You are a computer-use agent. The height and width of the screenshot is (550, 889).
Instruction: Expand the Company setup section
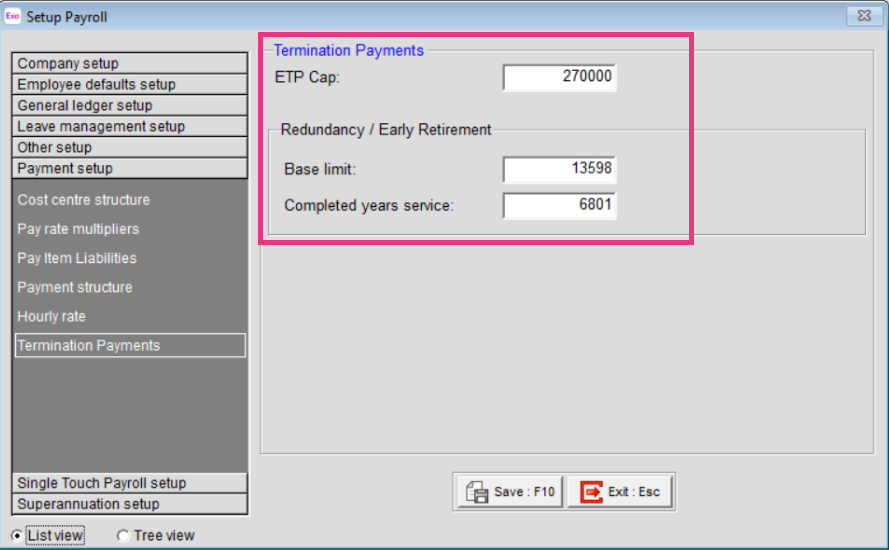coord(130,63)
